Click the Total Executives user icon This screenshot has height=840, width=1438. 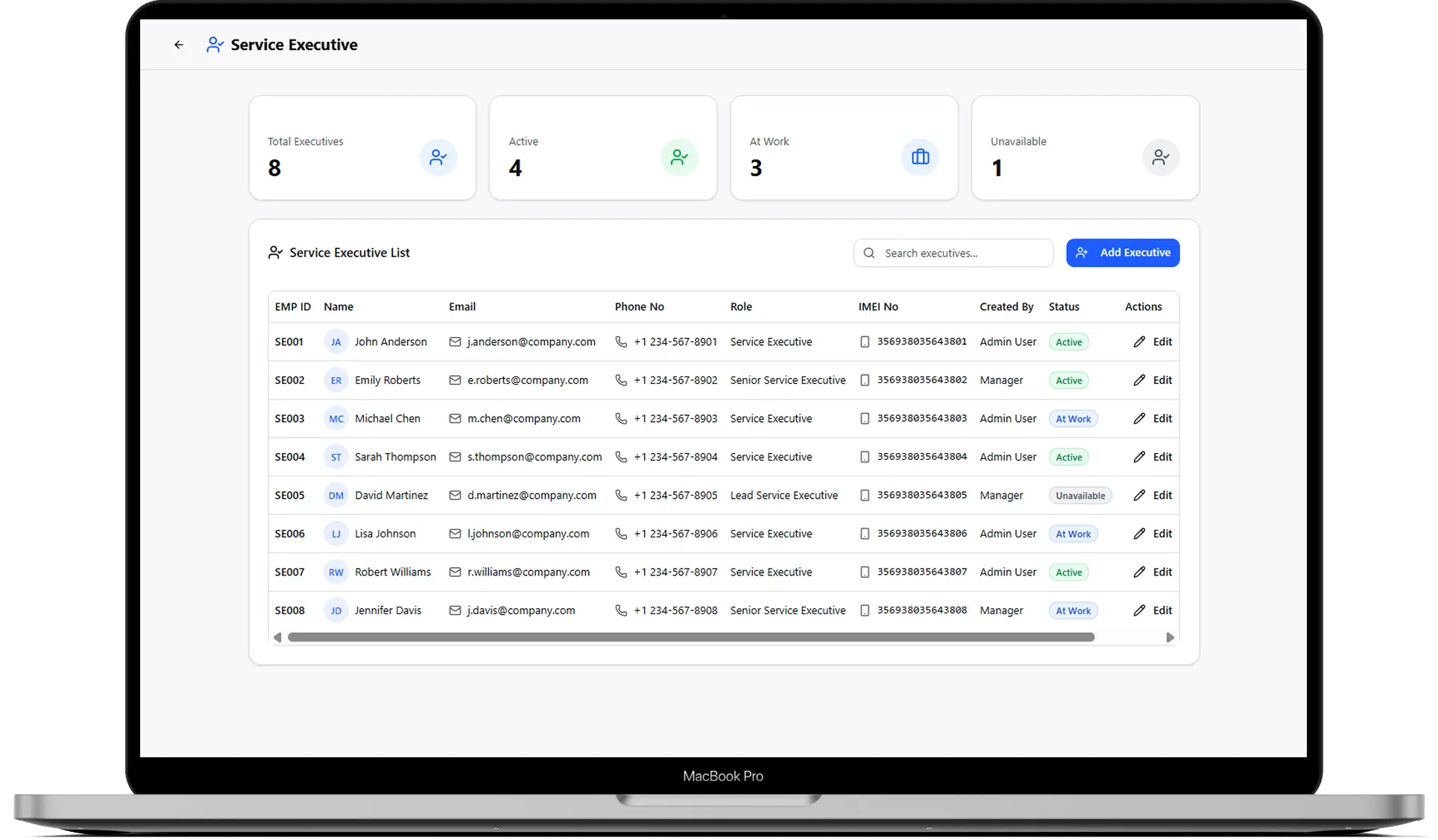tap(438, 157)
